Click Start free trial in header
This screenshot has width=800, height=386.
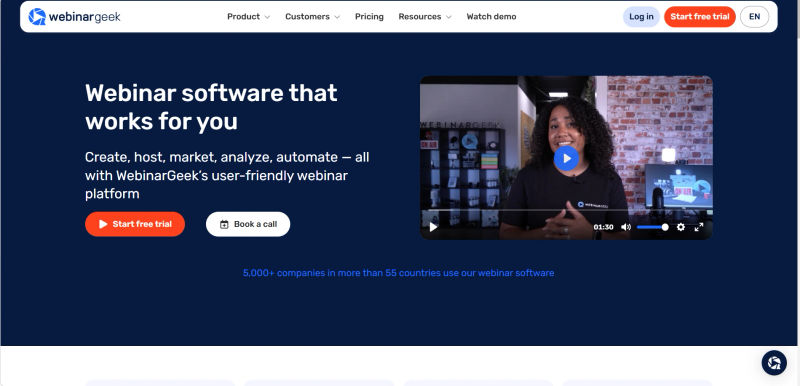pos(699,17)
